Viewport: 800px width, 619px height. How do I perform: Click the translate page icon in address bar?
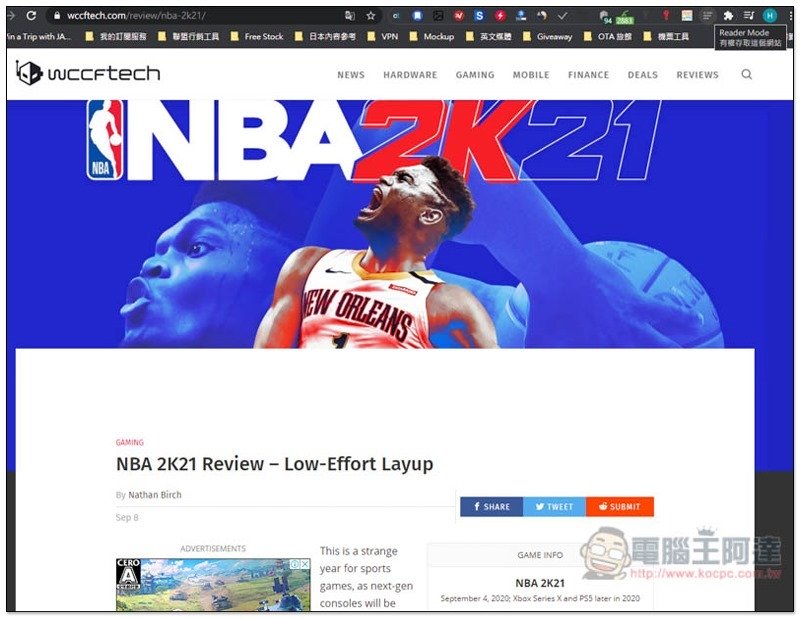point(350,16)
